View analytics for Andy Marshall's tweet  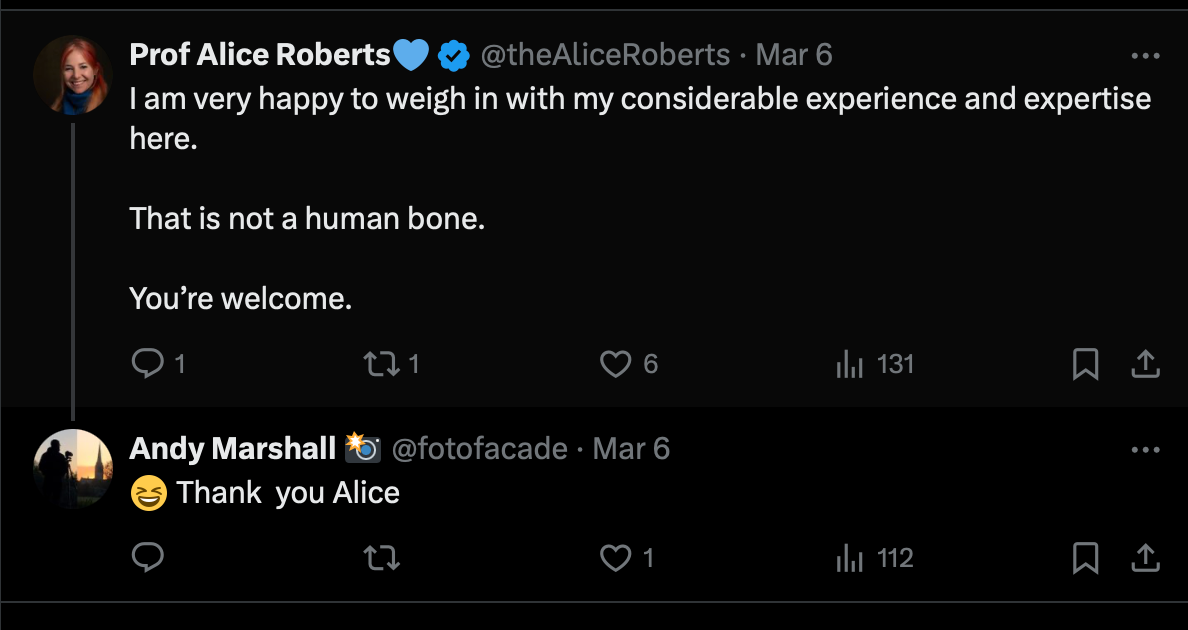pyautogui.click(x=849, y=558)
